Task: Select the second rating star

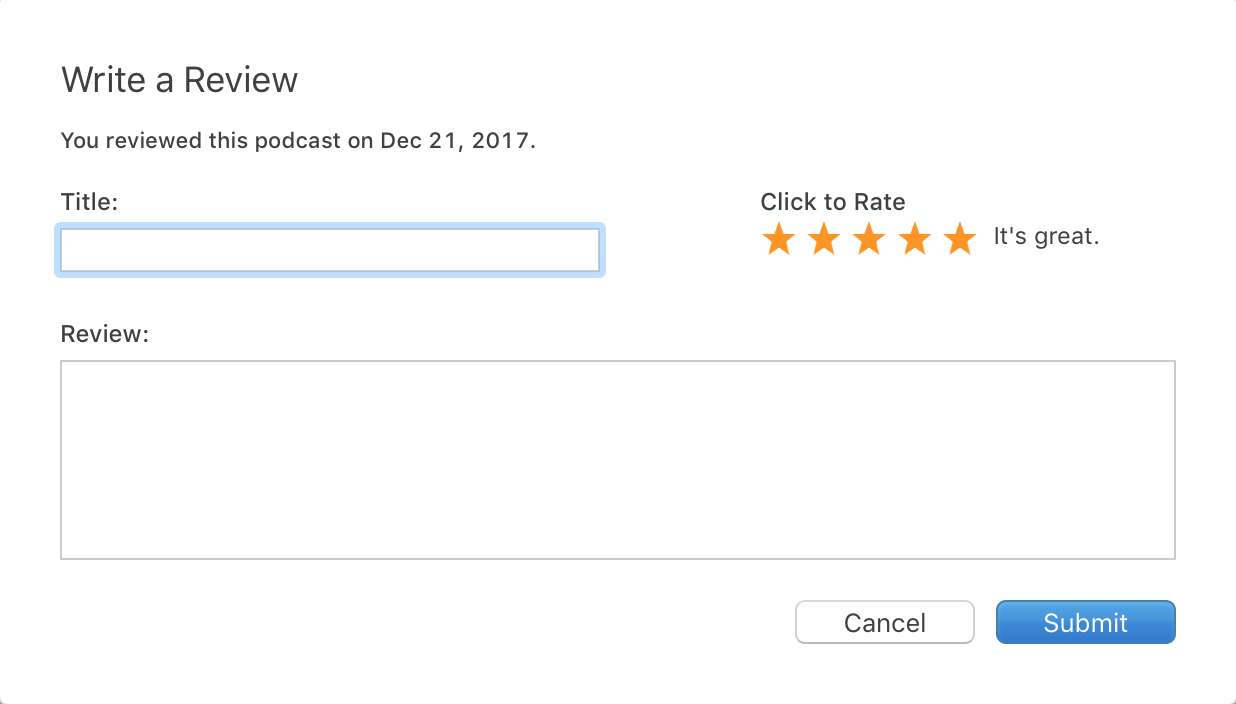Action: pyautogui.click(x=823, y=239)
